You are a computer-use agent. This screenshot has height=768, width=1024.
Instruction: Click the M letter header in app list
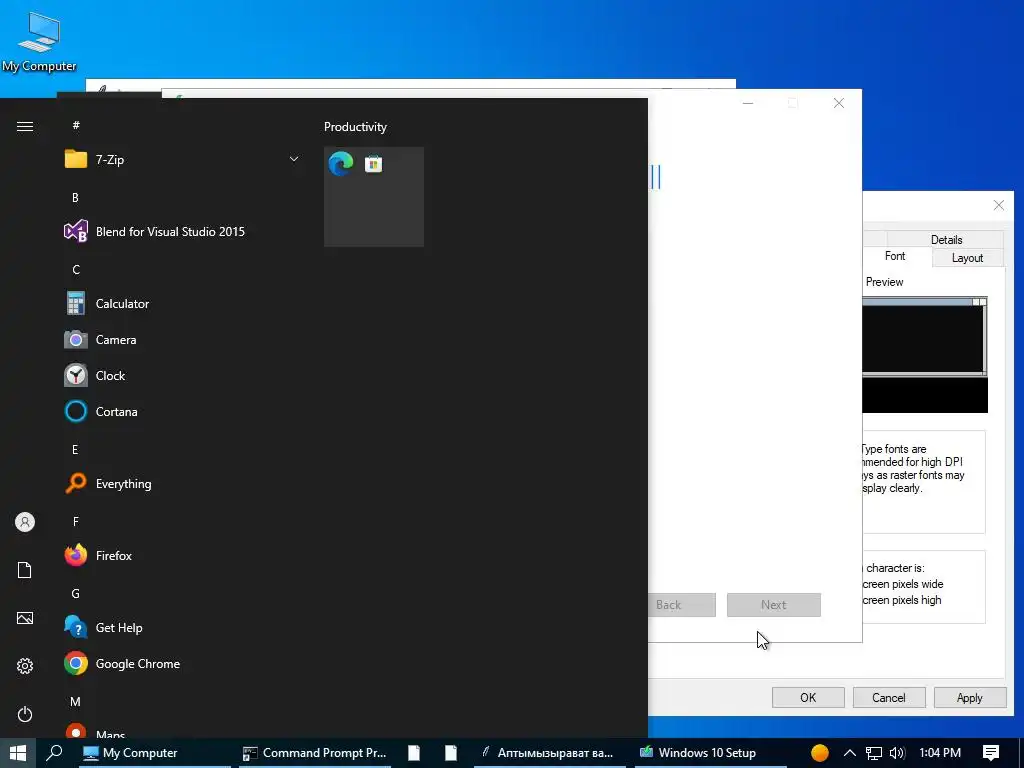[75, 701]
